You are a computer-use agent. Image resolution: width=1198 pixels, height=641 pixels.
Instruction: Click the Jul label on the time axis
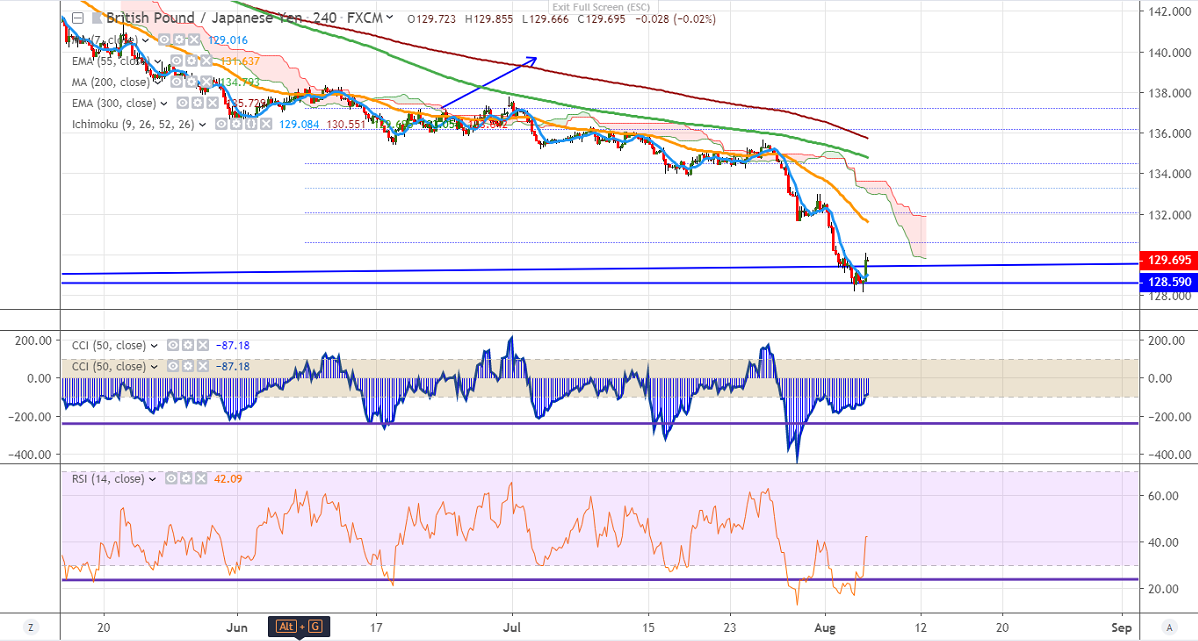pos(512,627)
